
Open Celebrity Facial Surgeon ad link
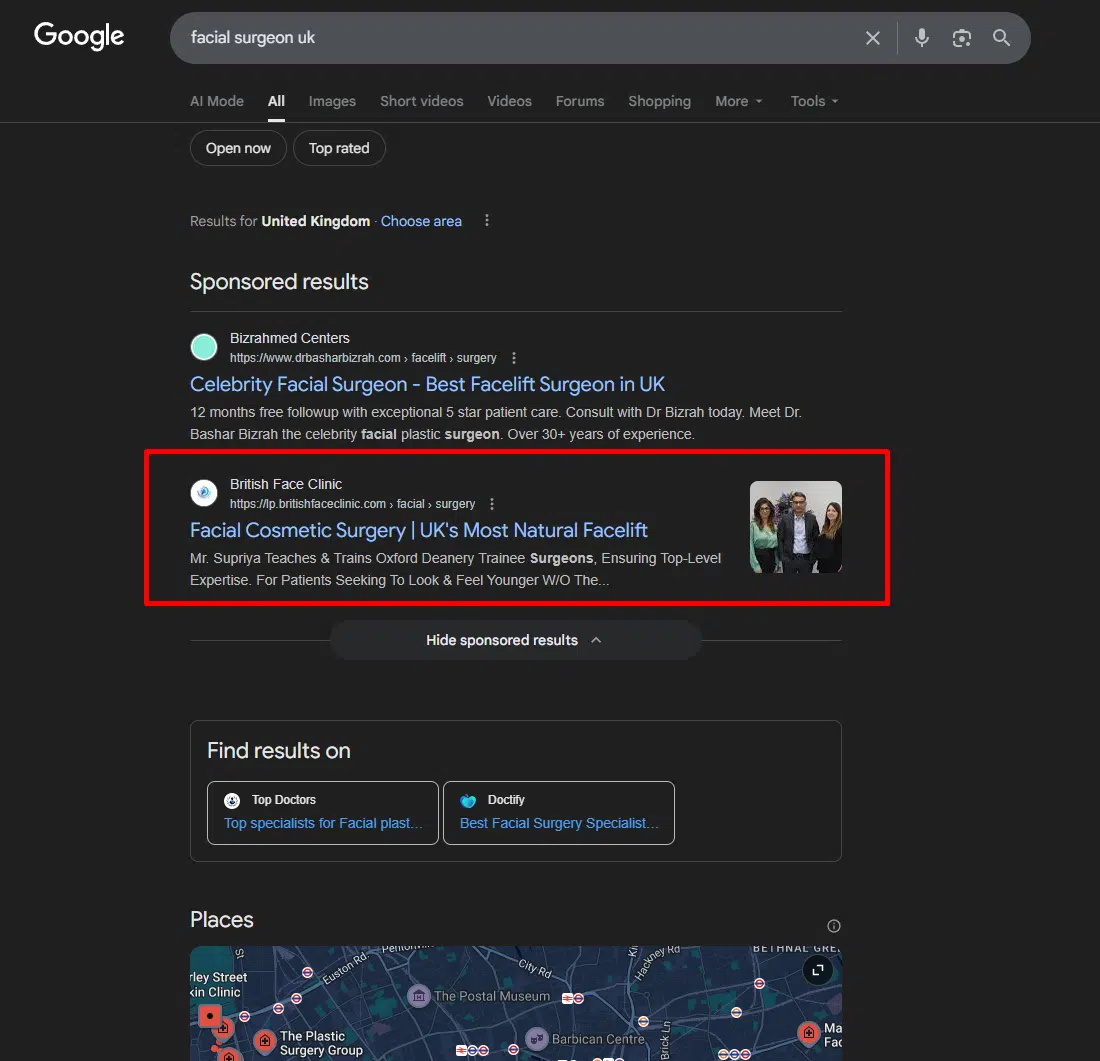pyautogui.click(x=427, y=384)
